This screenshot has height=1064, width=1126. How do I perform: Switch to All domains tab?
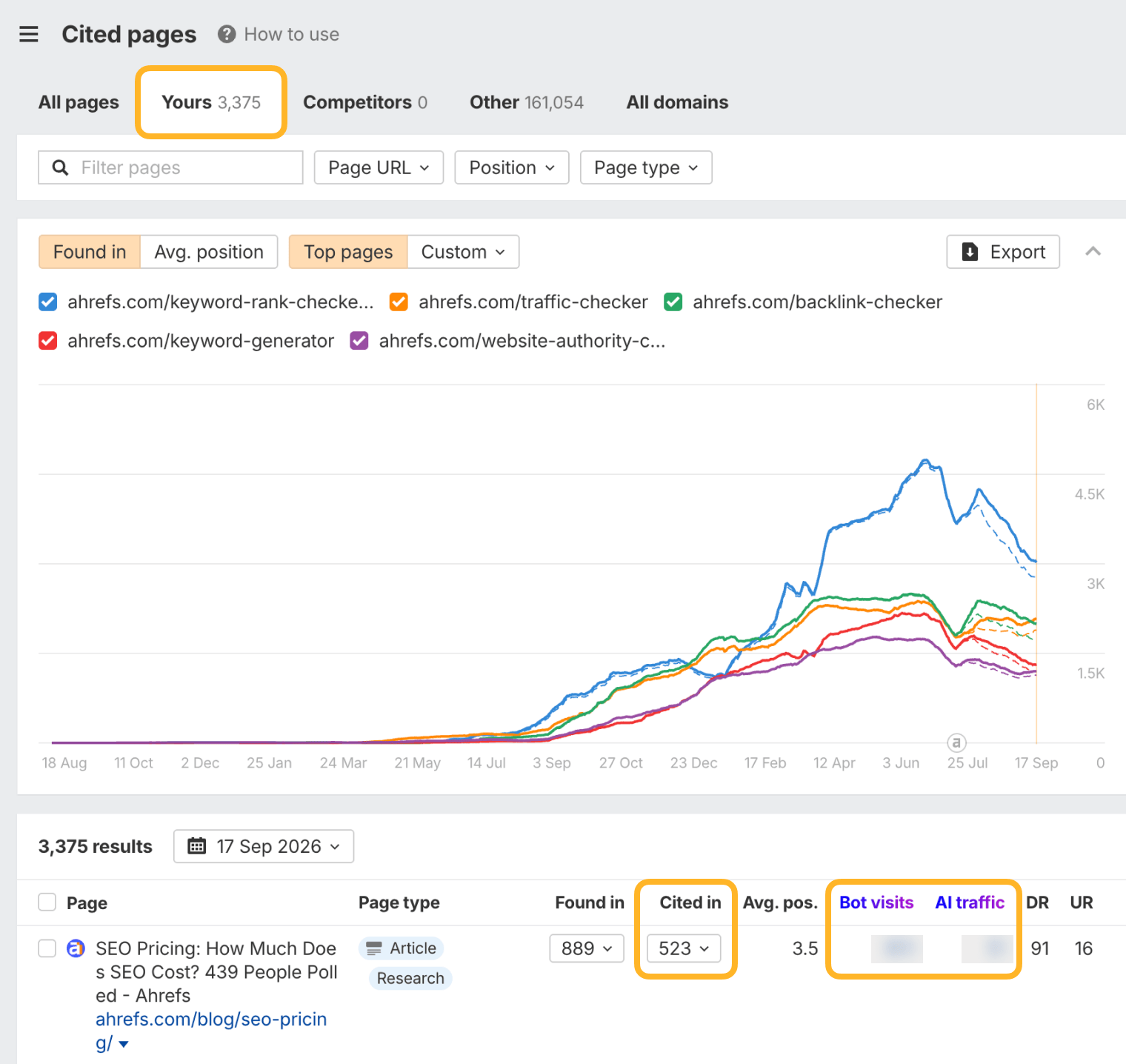click(x=677, y=102)
